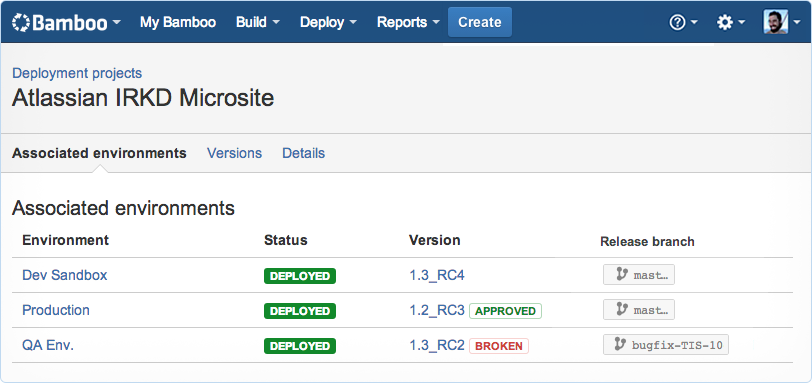This screenshot has height=383, width=812.
Task: Open My Bamboo from the navigation bar
Action: 178,22
